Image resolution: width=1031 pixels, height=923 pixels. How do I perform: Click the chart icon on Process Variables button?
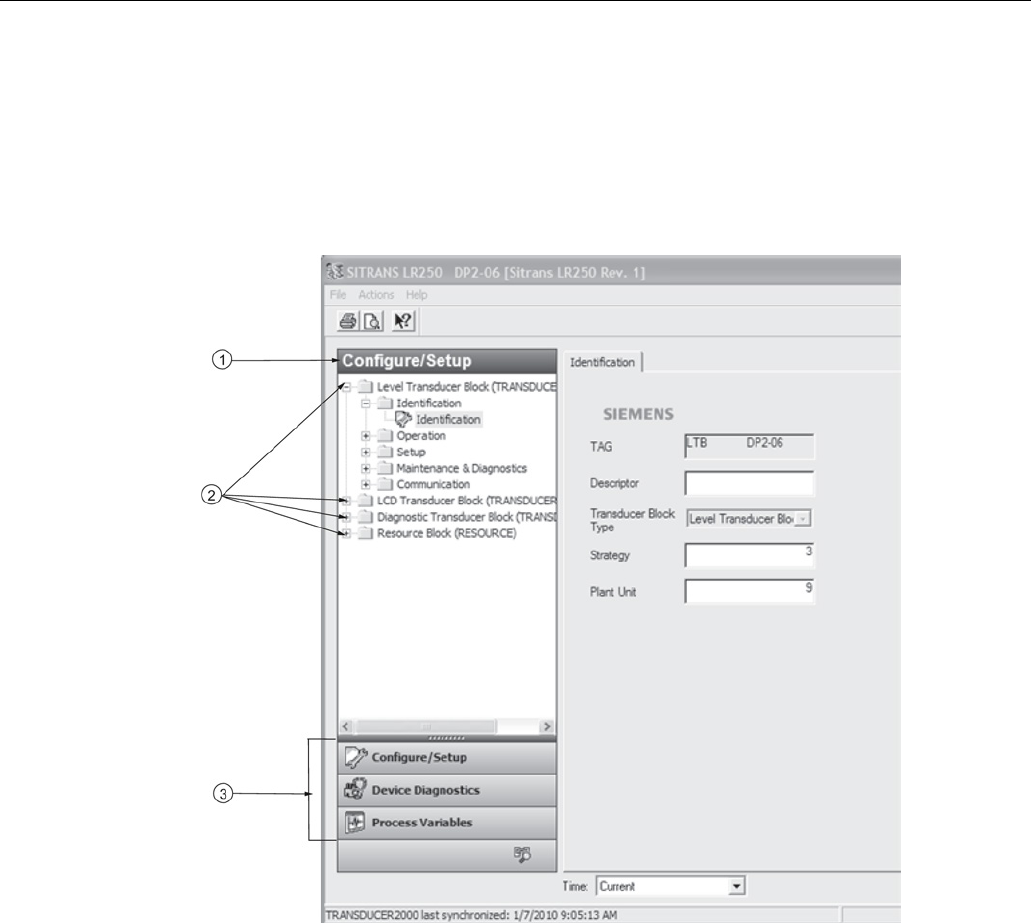(x=355, y=822)
